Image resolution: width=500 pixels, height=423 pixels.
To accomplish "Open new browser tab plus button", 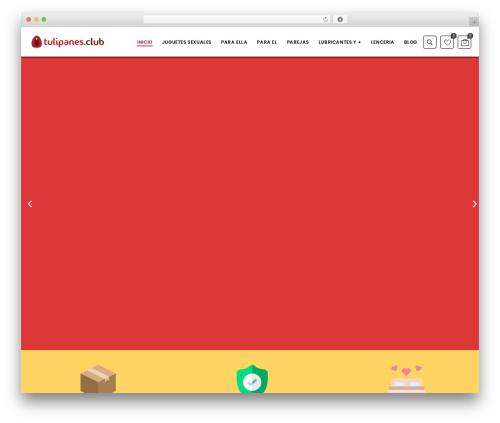I will (474, 22).
